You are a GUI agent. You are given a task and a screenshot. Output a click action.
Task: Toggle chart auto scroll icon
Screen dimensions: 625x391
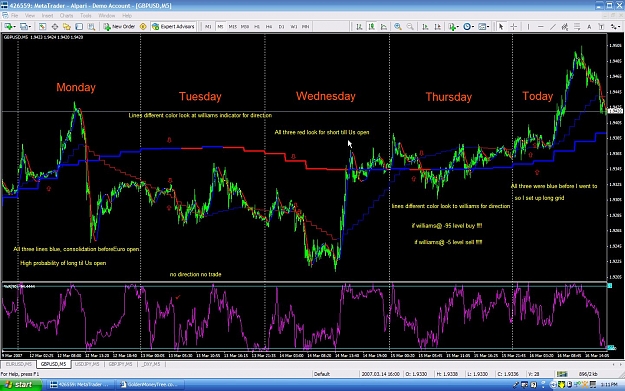tap(425, 26)
